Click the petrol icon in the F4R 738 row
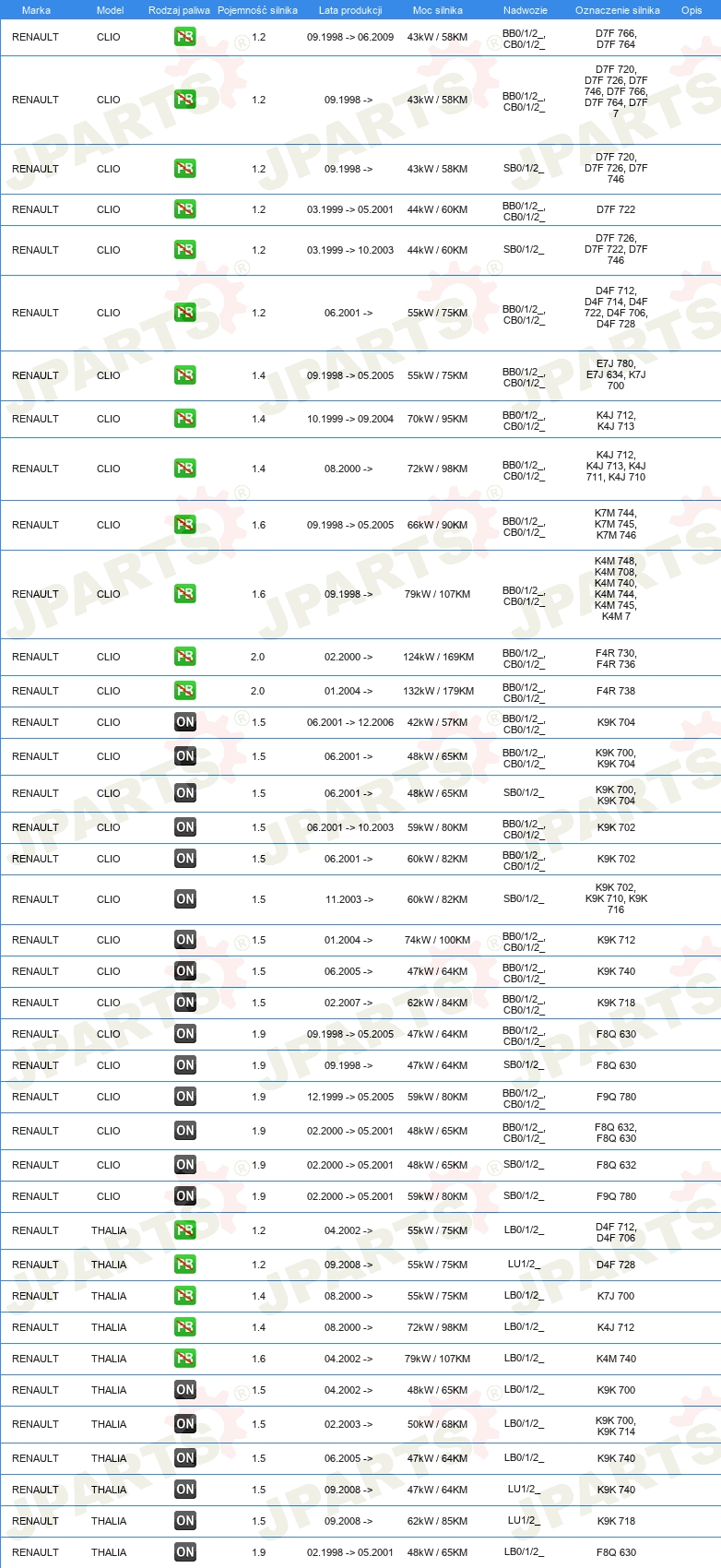 (184, 691)
